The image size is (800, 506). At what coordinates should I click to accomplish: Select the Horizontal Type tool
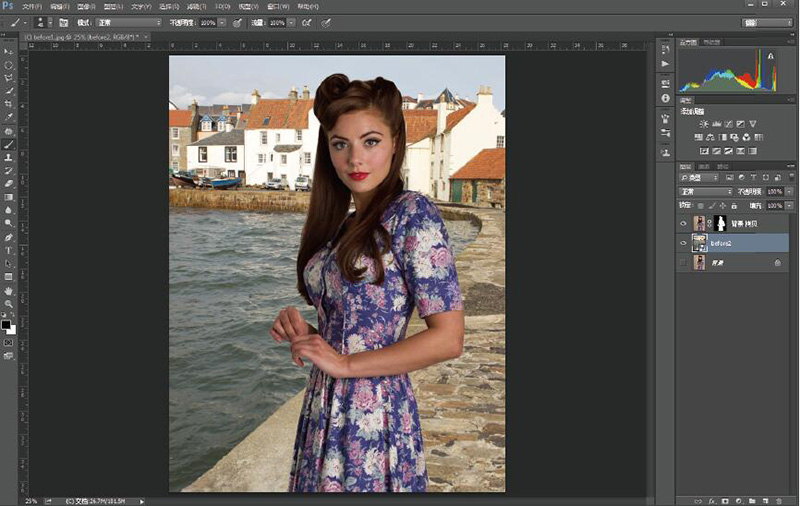tap(9, 250)
